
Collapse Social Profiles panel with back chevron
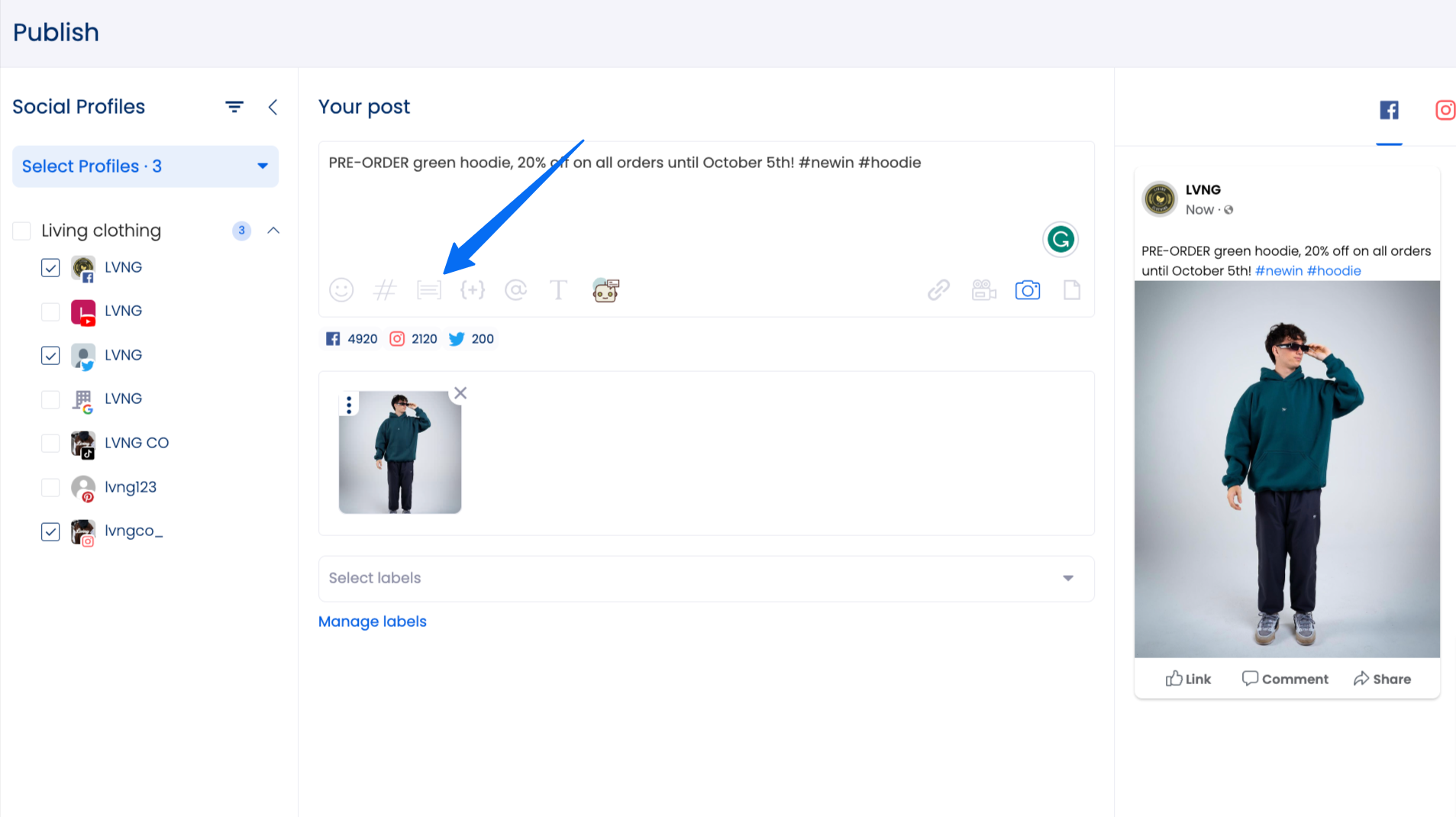pos(273,107)
